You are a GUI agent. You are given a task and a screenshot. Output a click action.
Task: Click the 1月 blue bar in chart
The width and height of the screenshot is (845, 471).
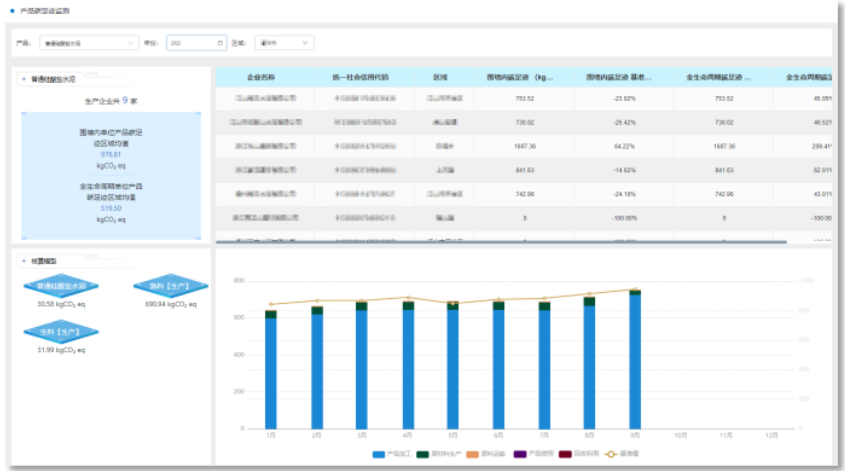(271, 372)
